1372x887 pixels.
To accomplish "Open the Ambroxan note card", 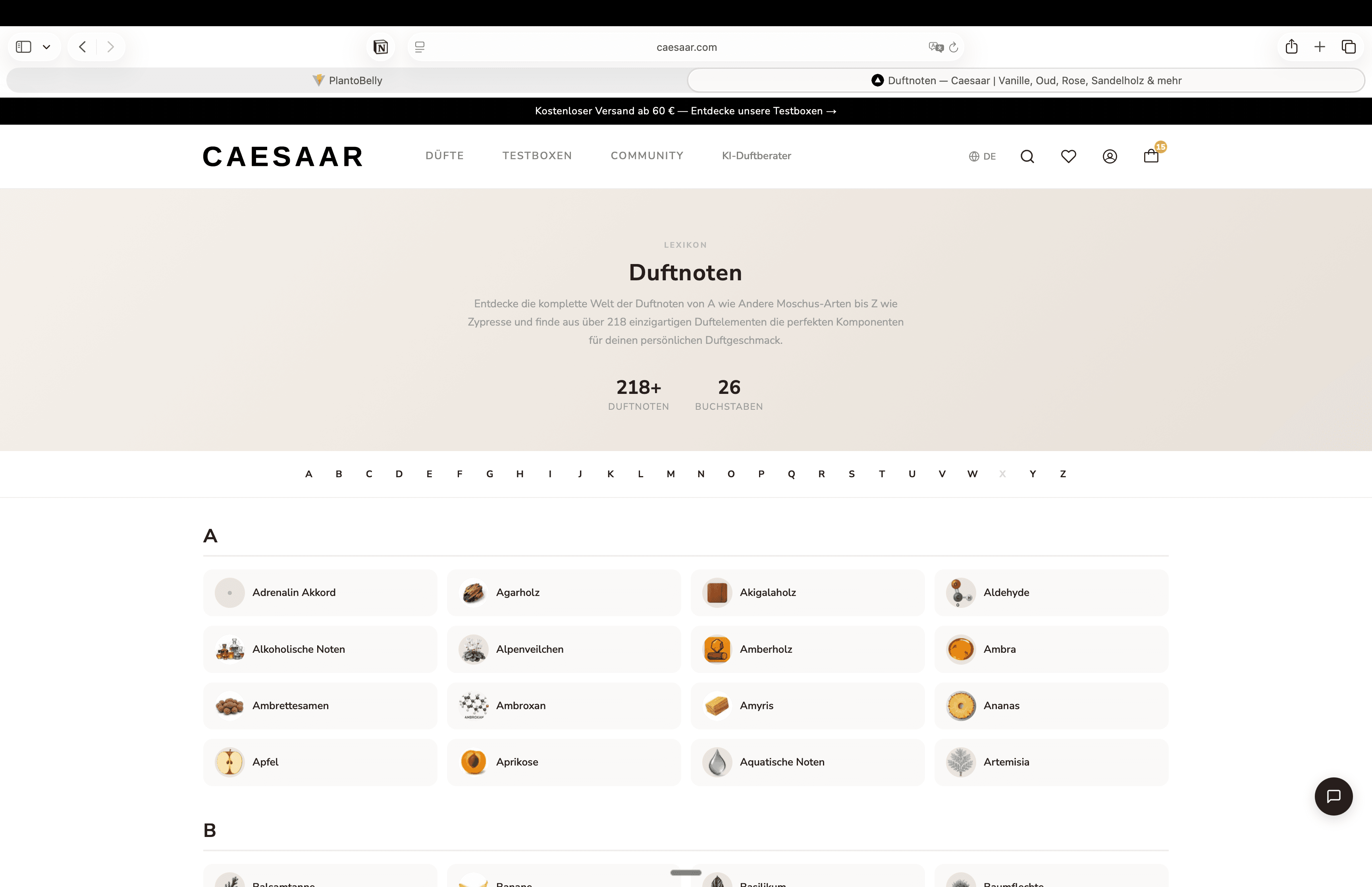I will (x=563, y=706).
